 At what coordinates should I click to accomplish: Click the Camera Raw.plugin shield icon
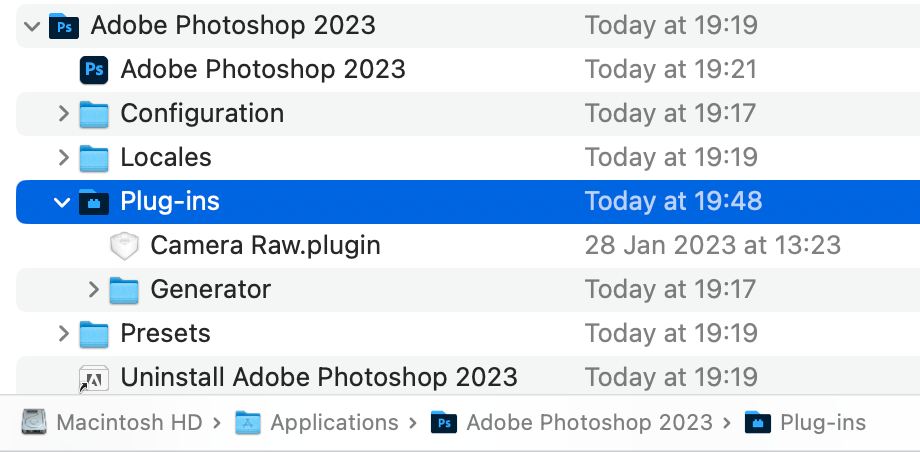(124, 245)
